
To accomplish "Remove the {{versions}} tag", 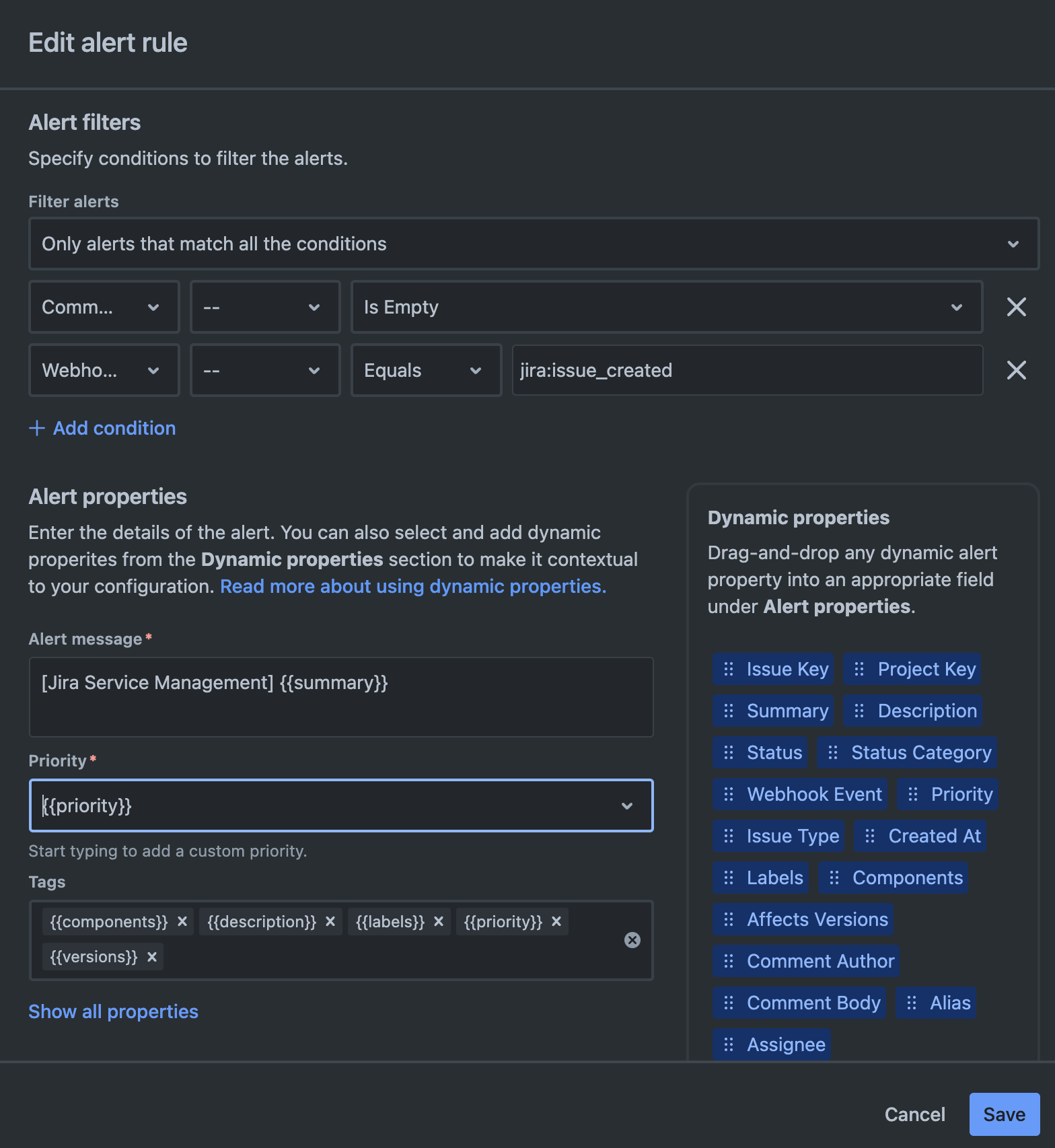I will point(152,956).
